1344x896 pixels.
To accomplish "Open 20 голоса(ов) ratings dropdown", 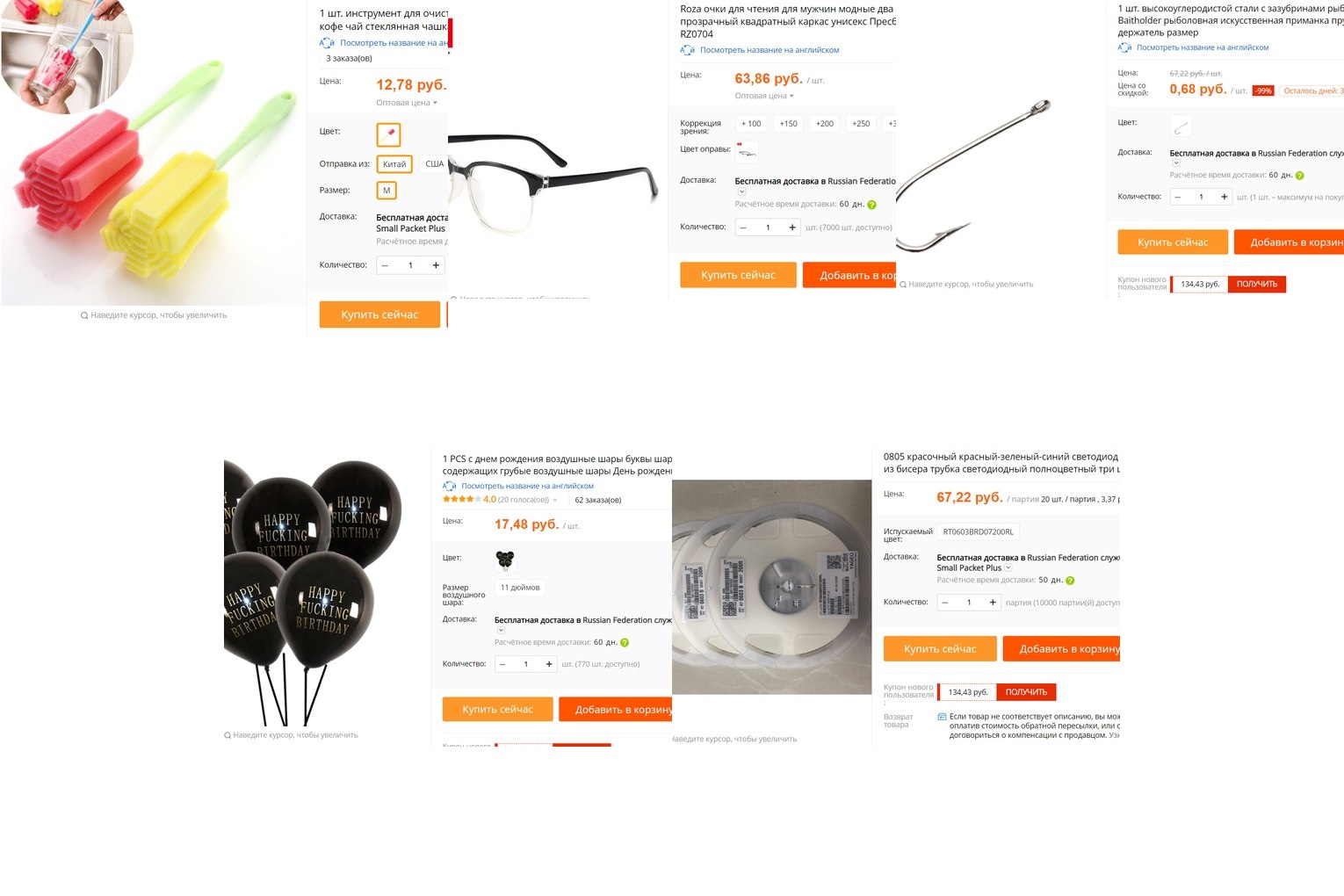I will 529,500.
